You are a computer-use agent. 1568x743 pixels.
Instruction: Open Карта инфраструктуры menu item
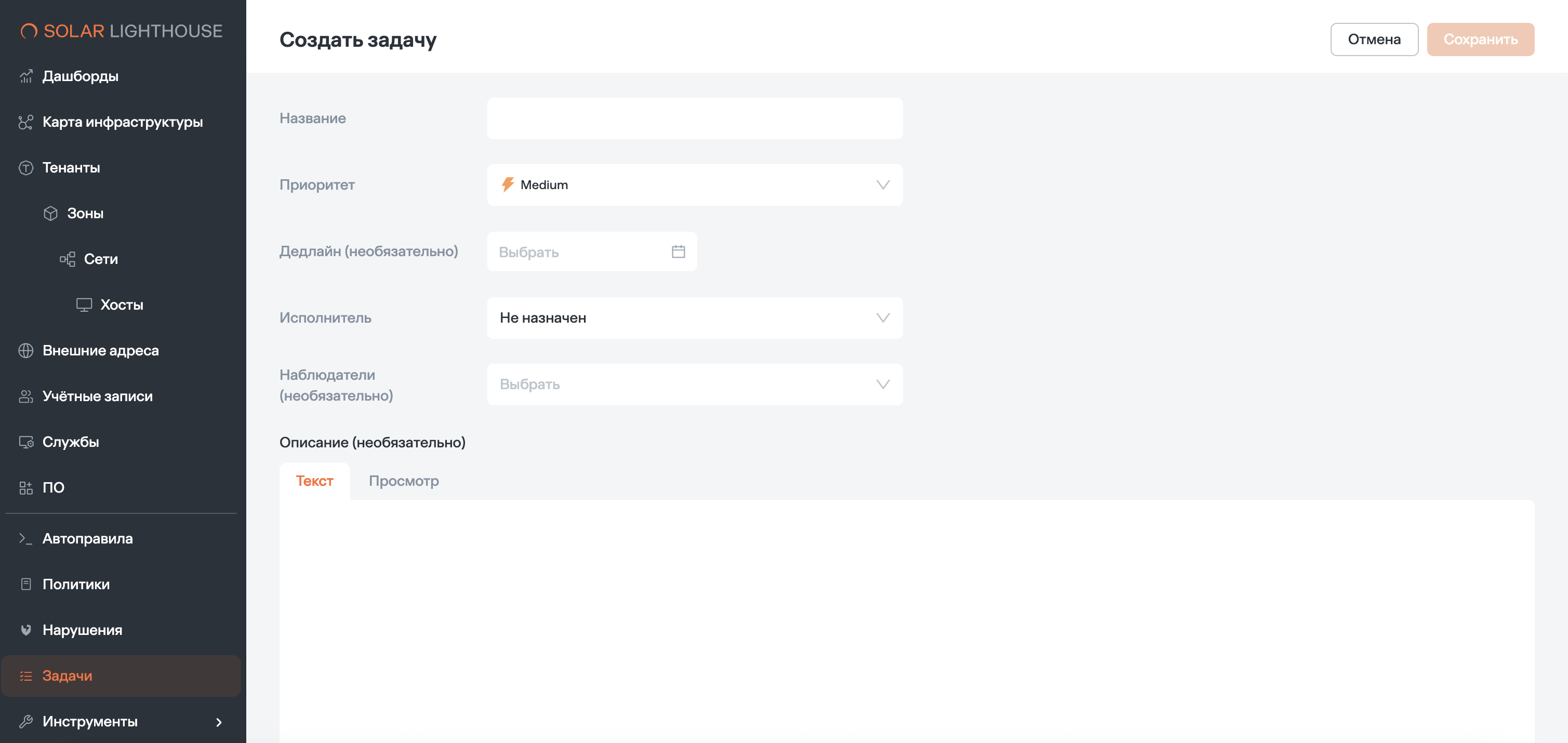point(121,122)
